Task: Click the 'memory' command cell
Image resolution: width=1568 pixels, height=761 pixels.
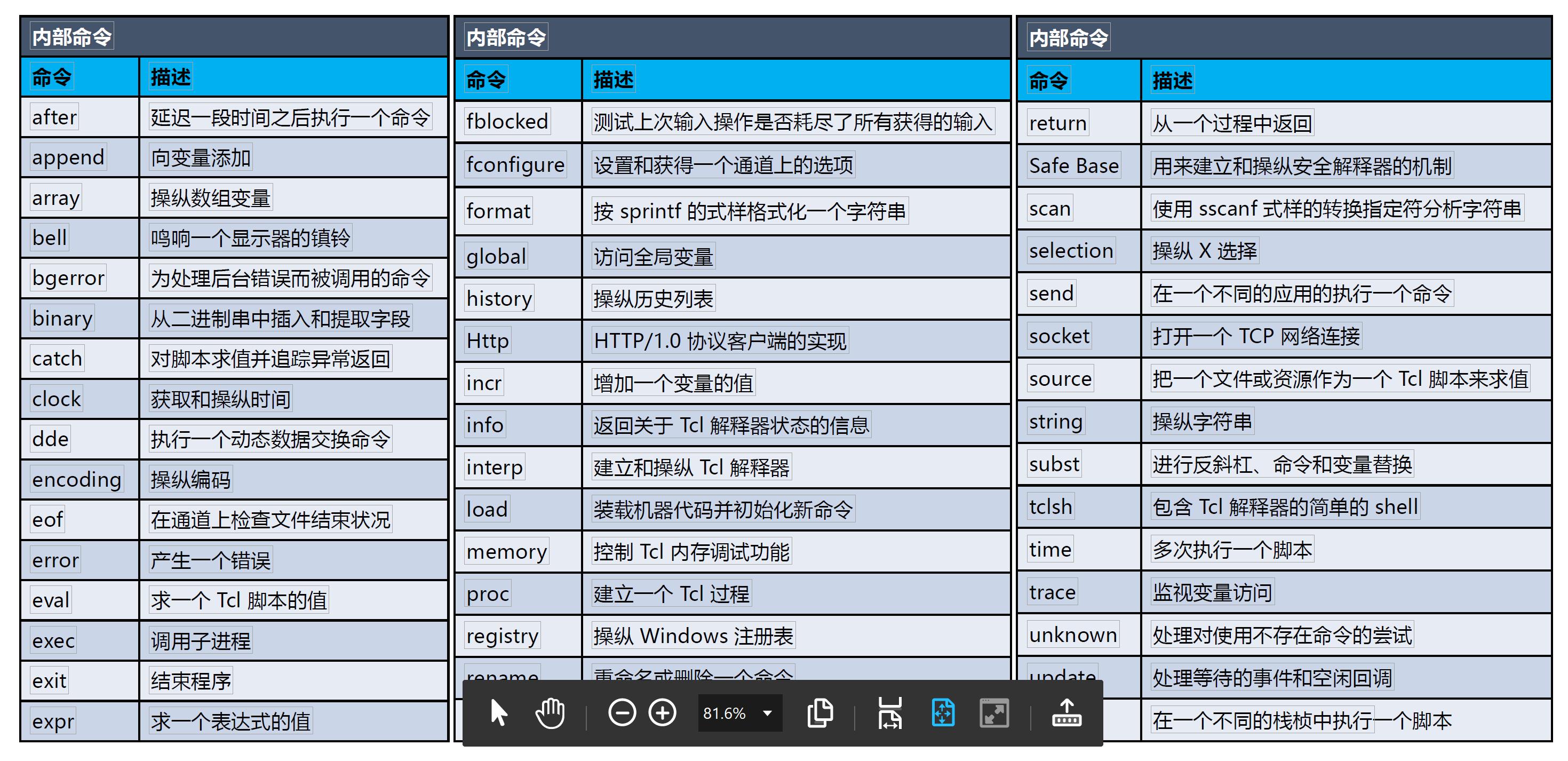Action: tap(519, 552)
